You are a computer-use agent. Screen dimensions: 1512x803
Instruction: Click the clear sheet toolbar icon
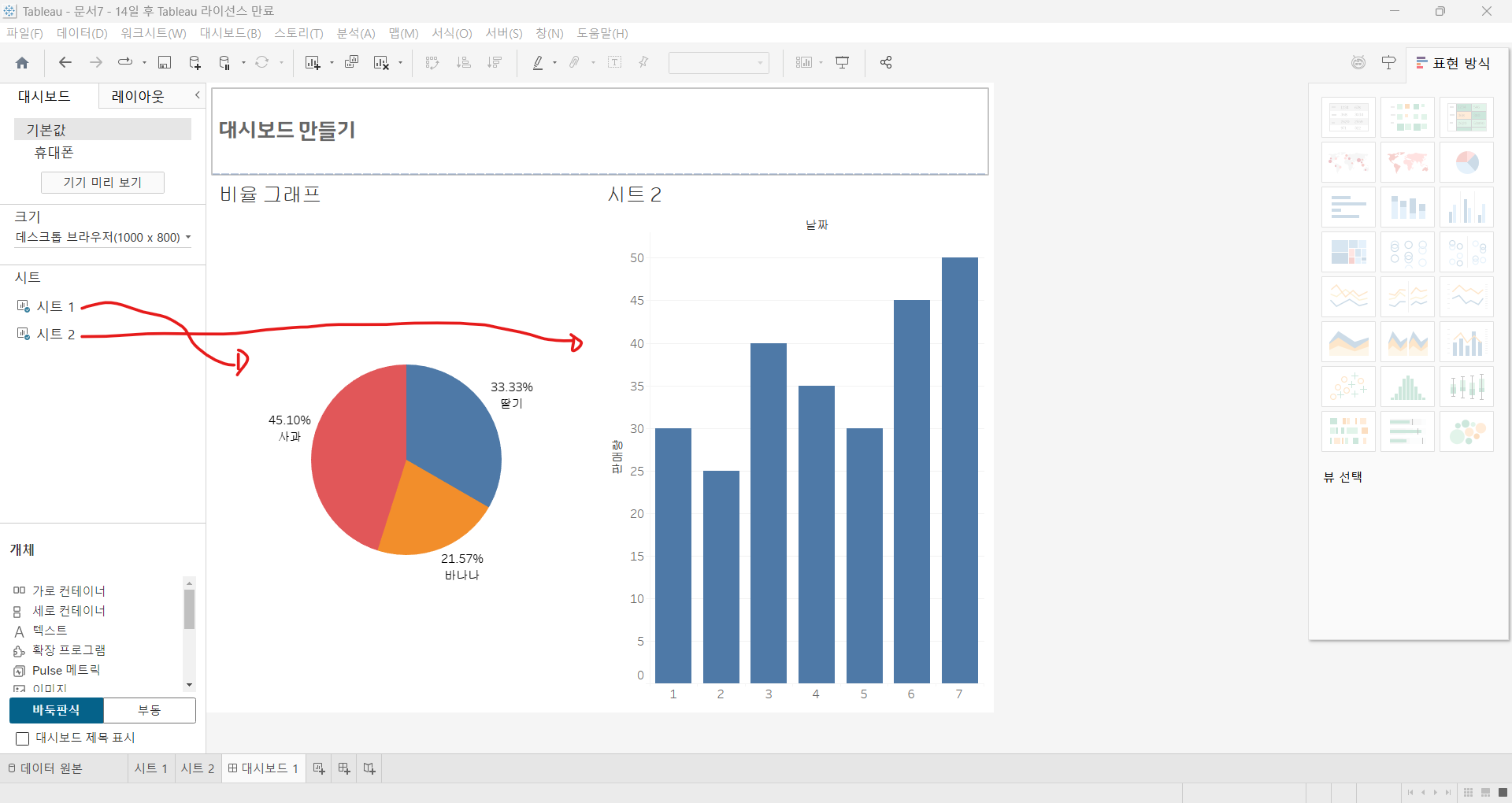pyautogui.click(x=381, y=63)
